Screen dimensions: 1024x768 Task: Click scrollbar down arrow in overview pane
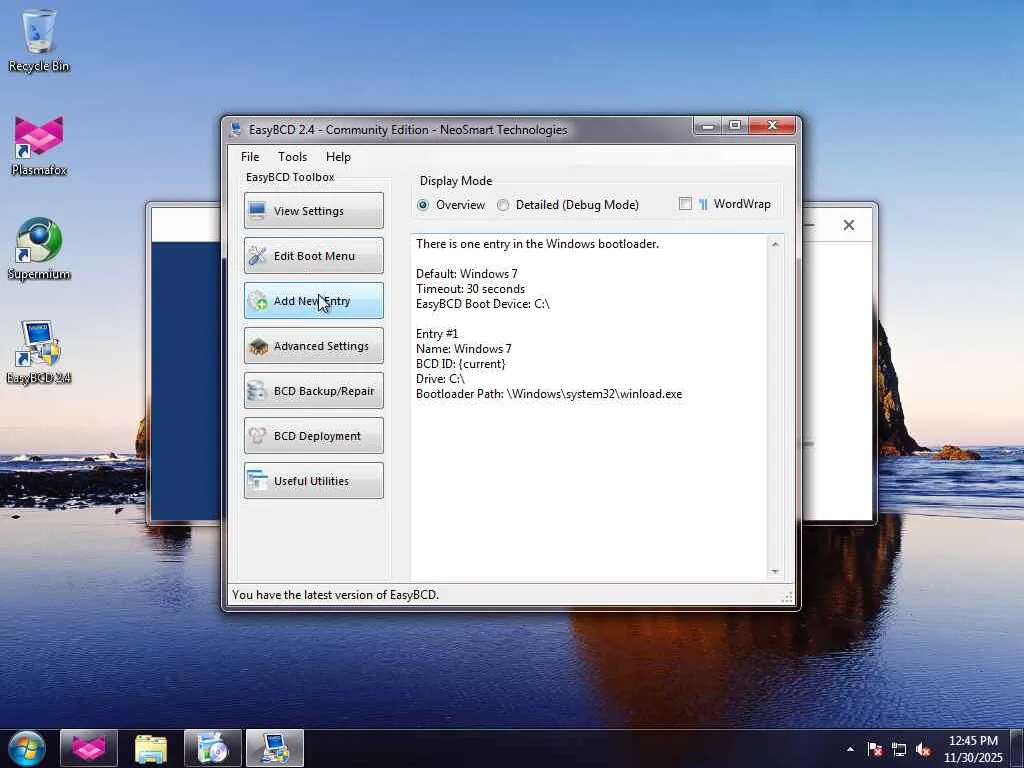[x=775, y=571]
